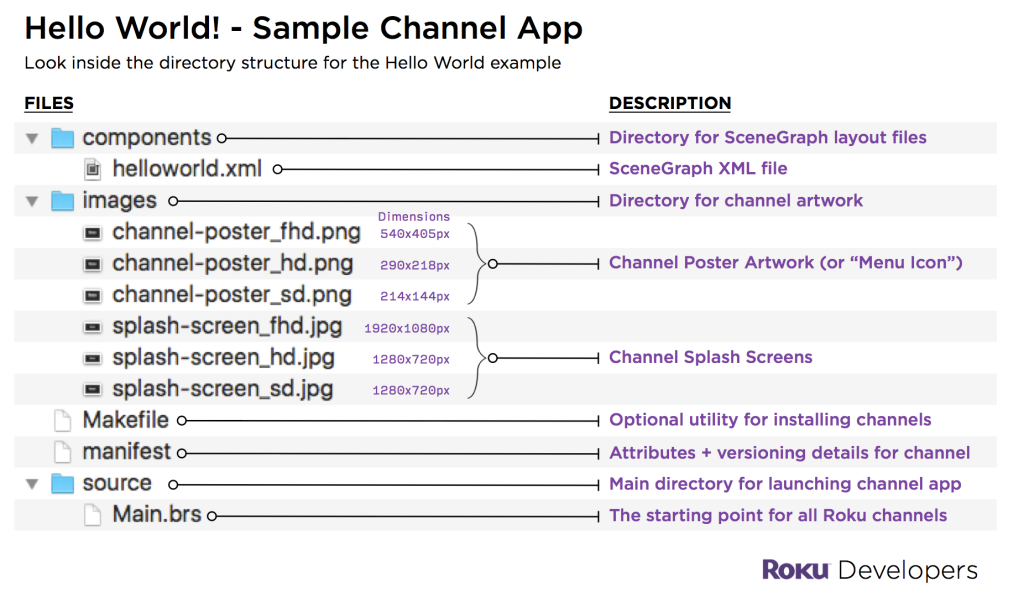Screen dimensions: 1024x602
Task: Click the source folder icon
Action: tap(63, 484)
